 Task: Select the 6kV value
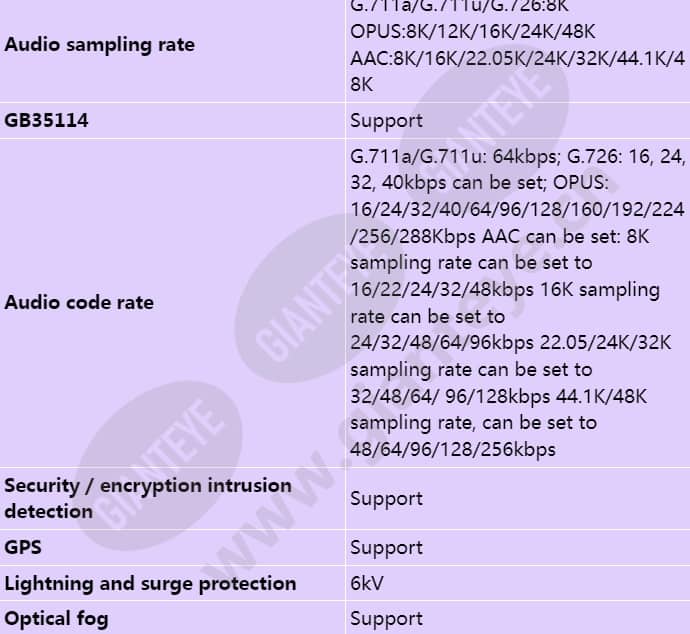(x=367, y=584)
